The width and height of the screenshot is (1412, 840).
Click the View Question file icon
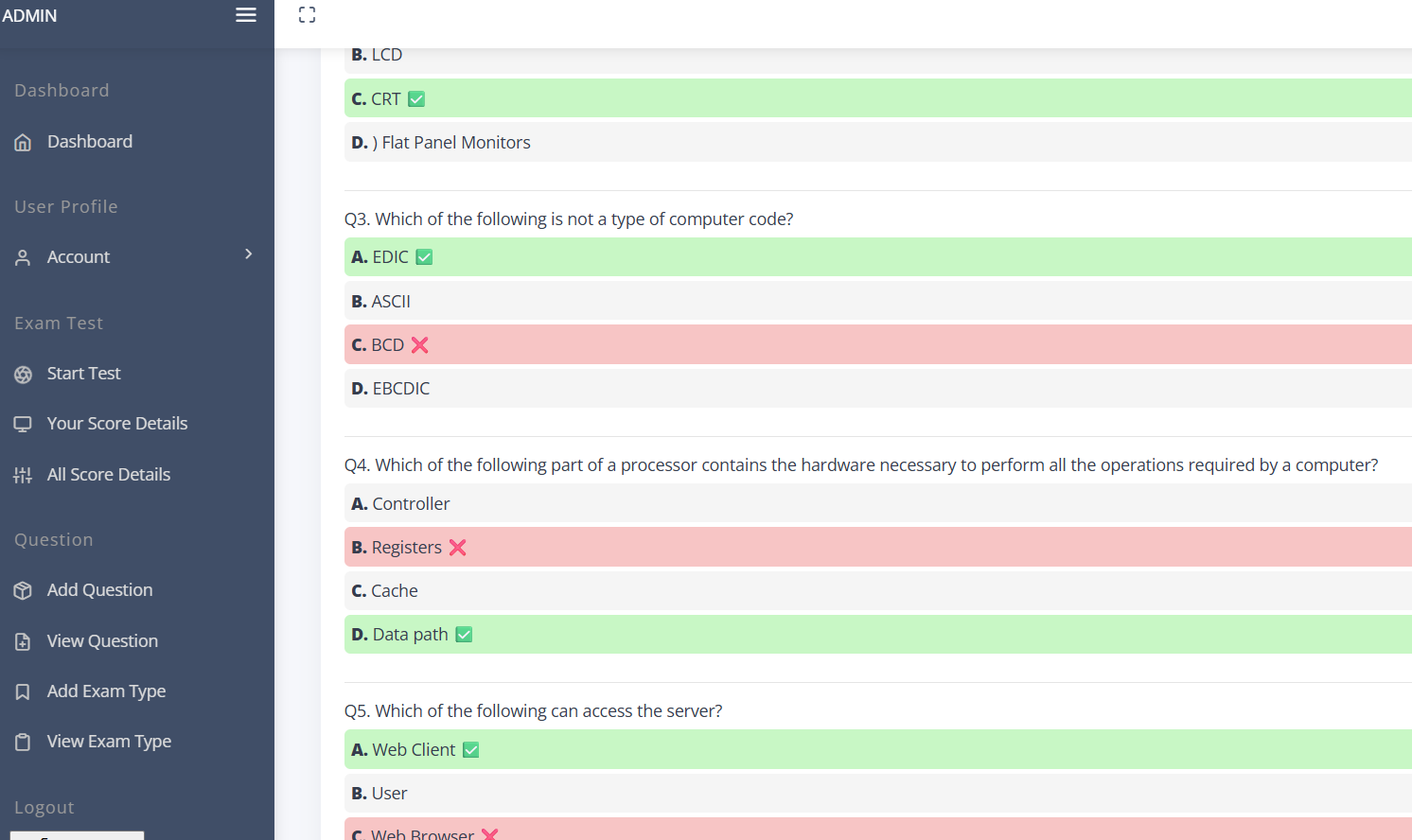(23, 641)
